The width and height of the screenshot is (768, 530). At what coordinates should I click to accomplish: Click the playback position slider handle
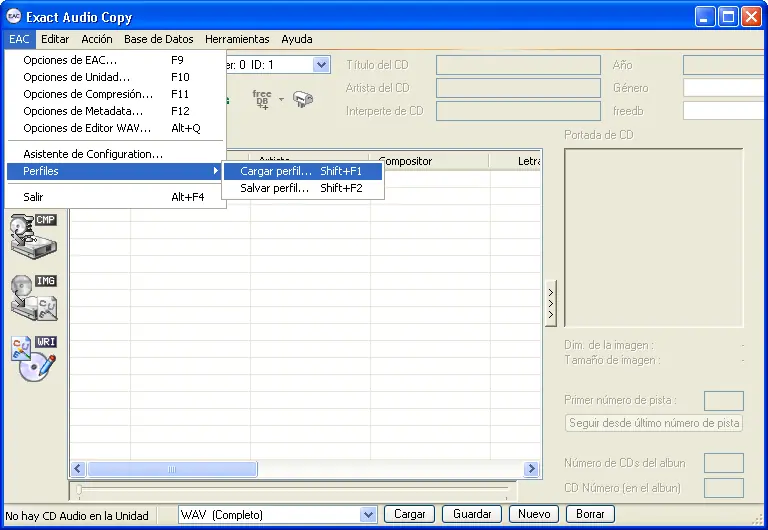click(x=79, y=489)
